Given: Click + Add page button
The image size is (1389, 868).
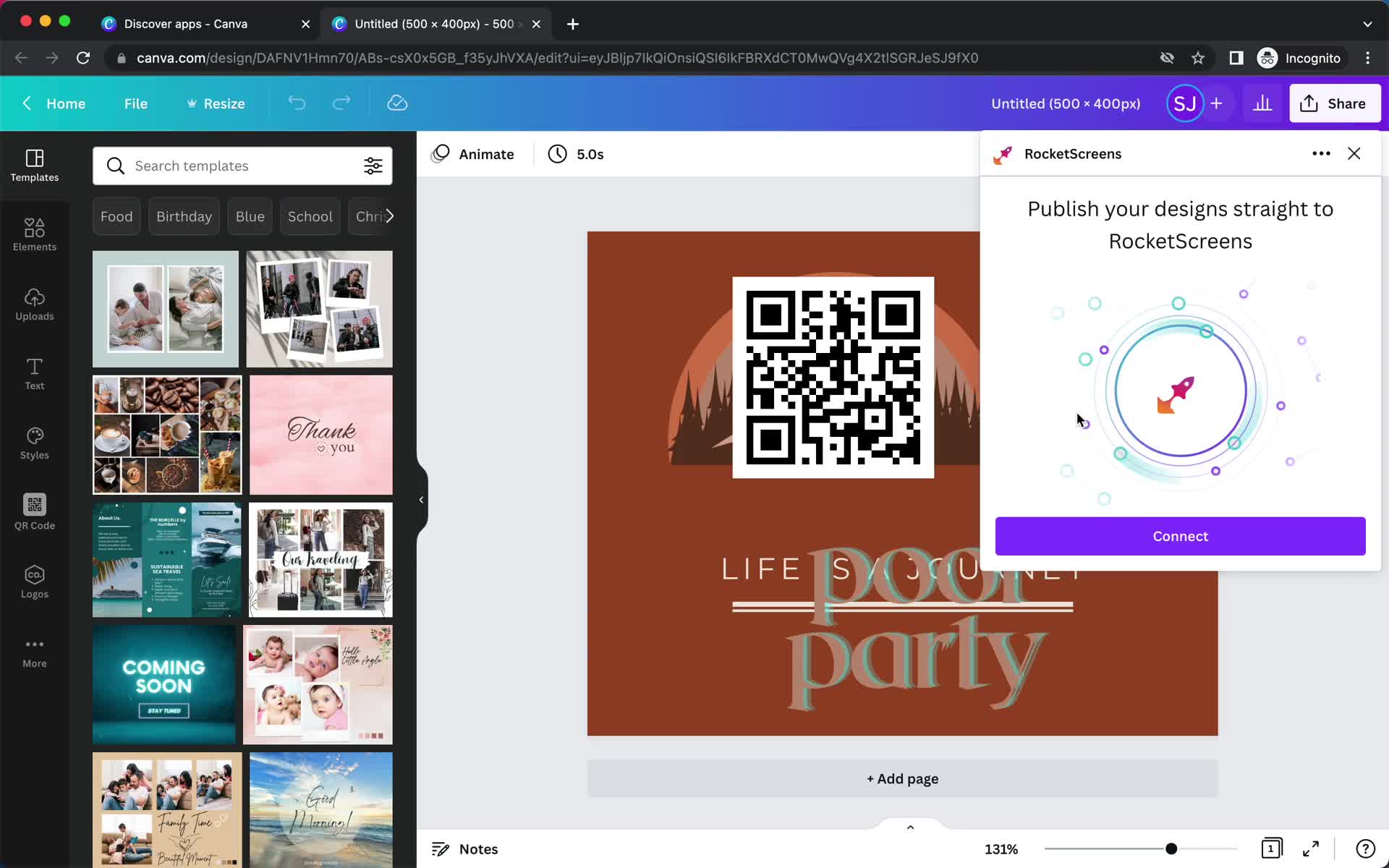Looking at the screenshot, I should click(902, 778).
